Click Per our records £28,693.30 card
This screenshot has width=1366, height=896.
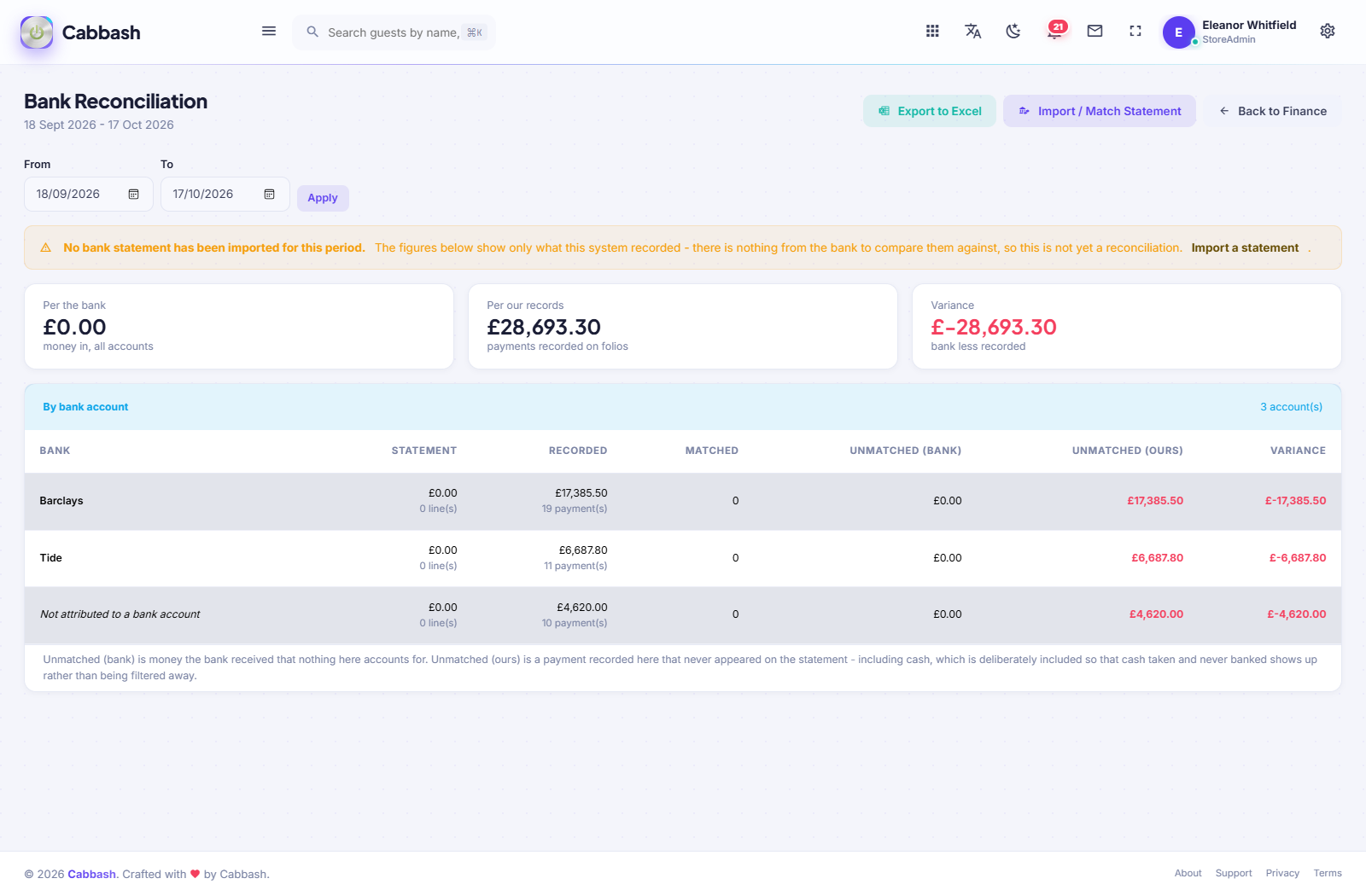pos(683,327)
